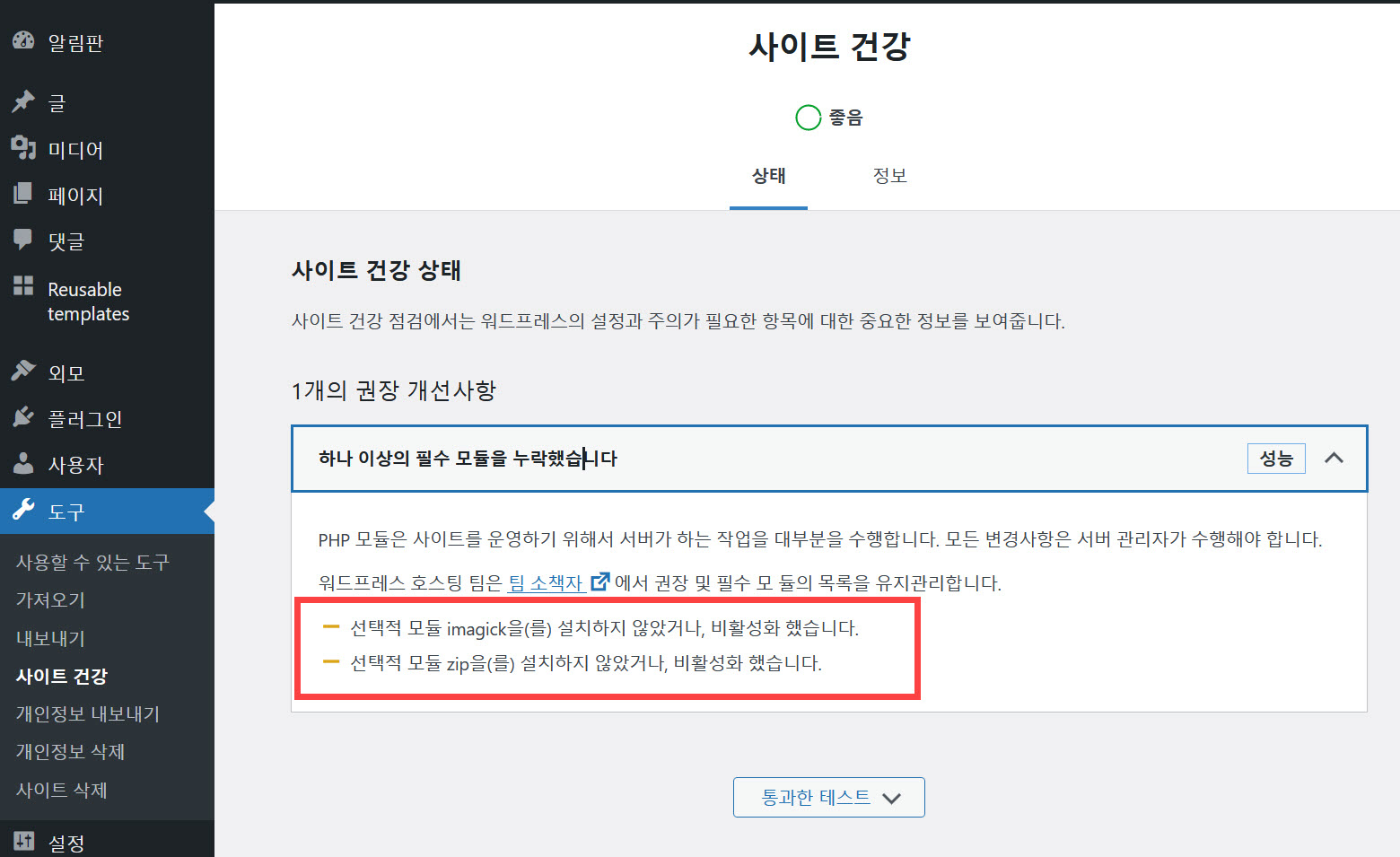Click the green 좋음 health status indicator
Screen dimensions: 1400x857
pos(808,117)
